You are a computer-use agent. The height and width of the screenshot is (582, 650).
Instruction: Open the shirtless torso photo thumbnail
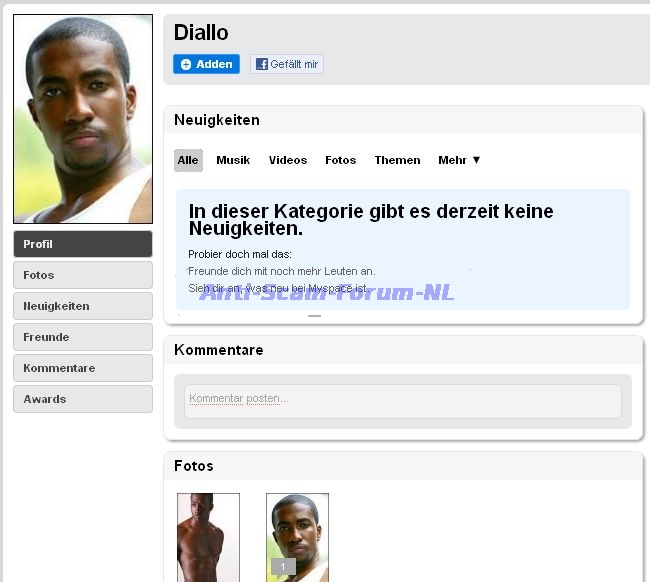click(x=208, y=537)
